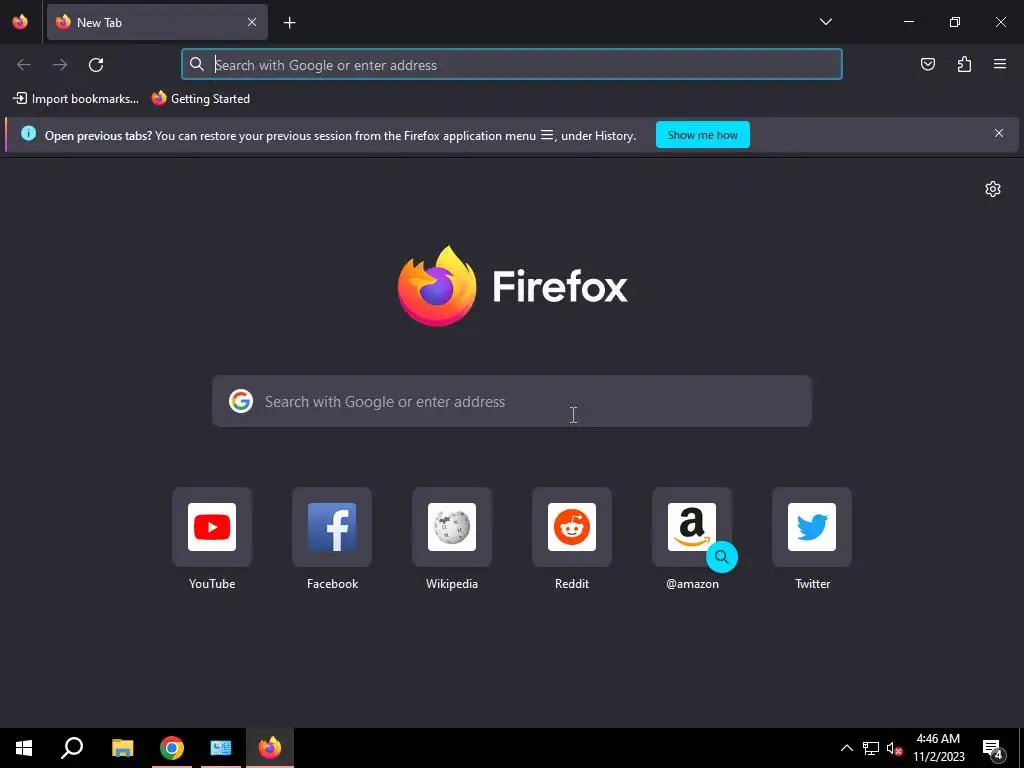
Task: Click the muted volume tray icon
Action: point(895,748)
